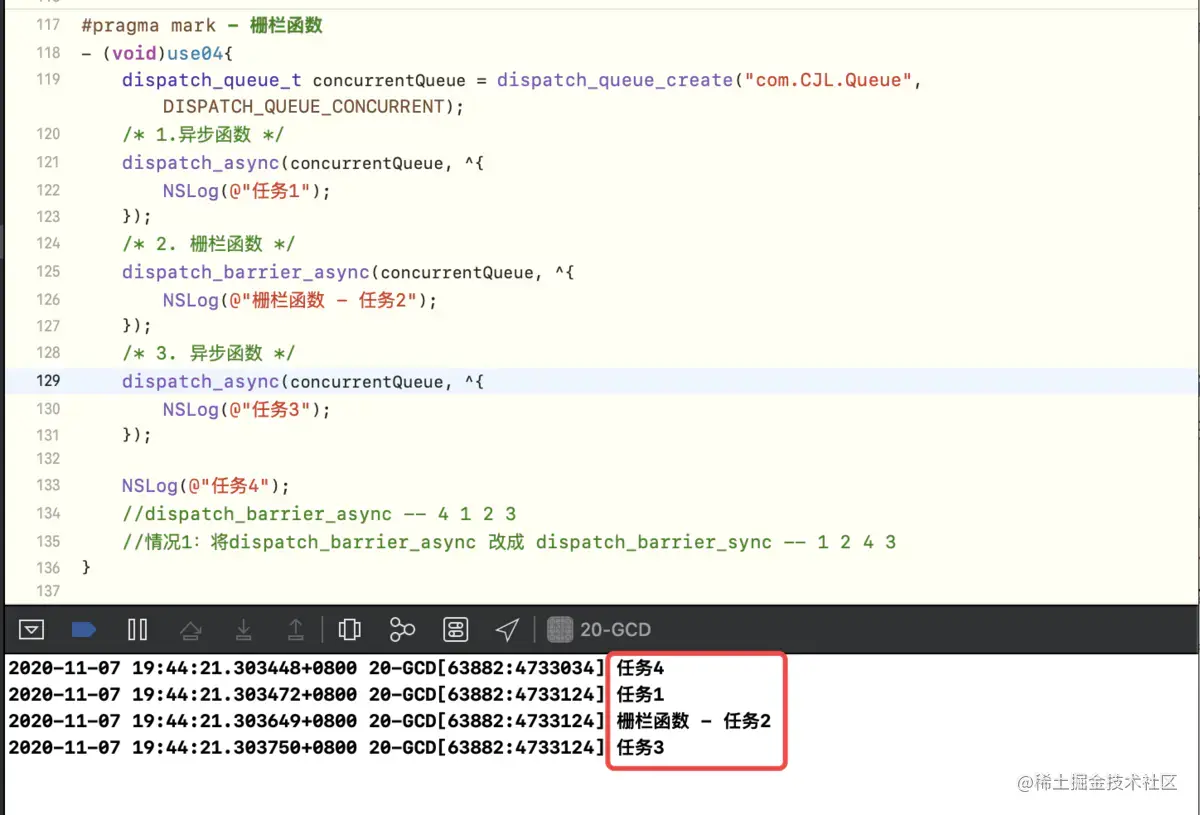Viewport: 1200px width, 815px height.
Task: Open Debug View Hierarchy
Action: [349, 629]
